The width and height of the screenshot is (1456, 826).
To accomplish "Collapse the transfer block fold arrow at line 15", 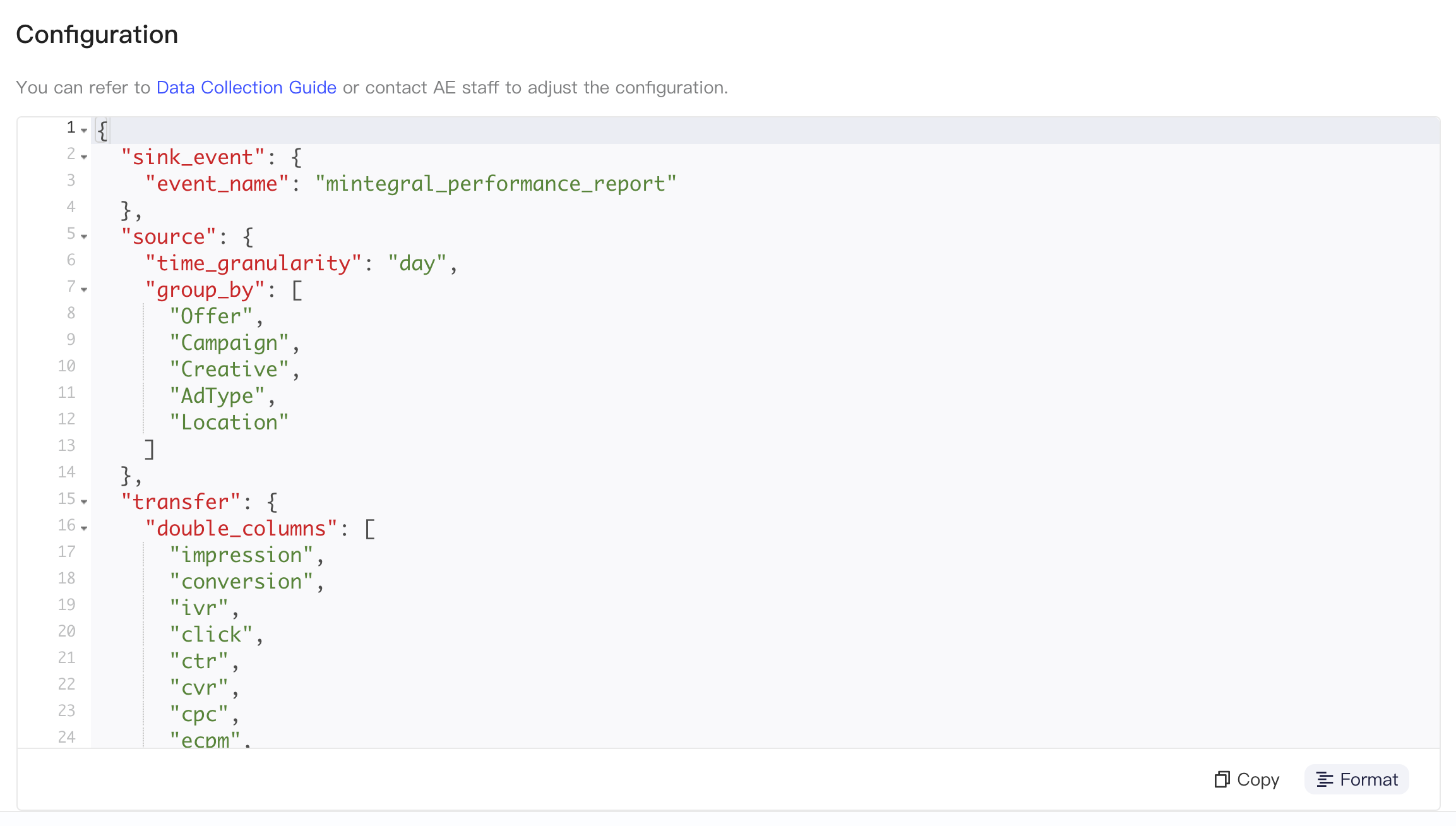I will click(x=84, y=501).
